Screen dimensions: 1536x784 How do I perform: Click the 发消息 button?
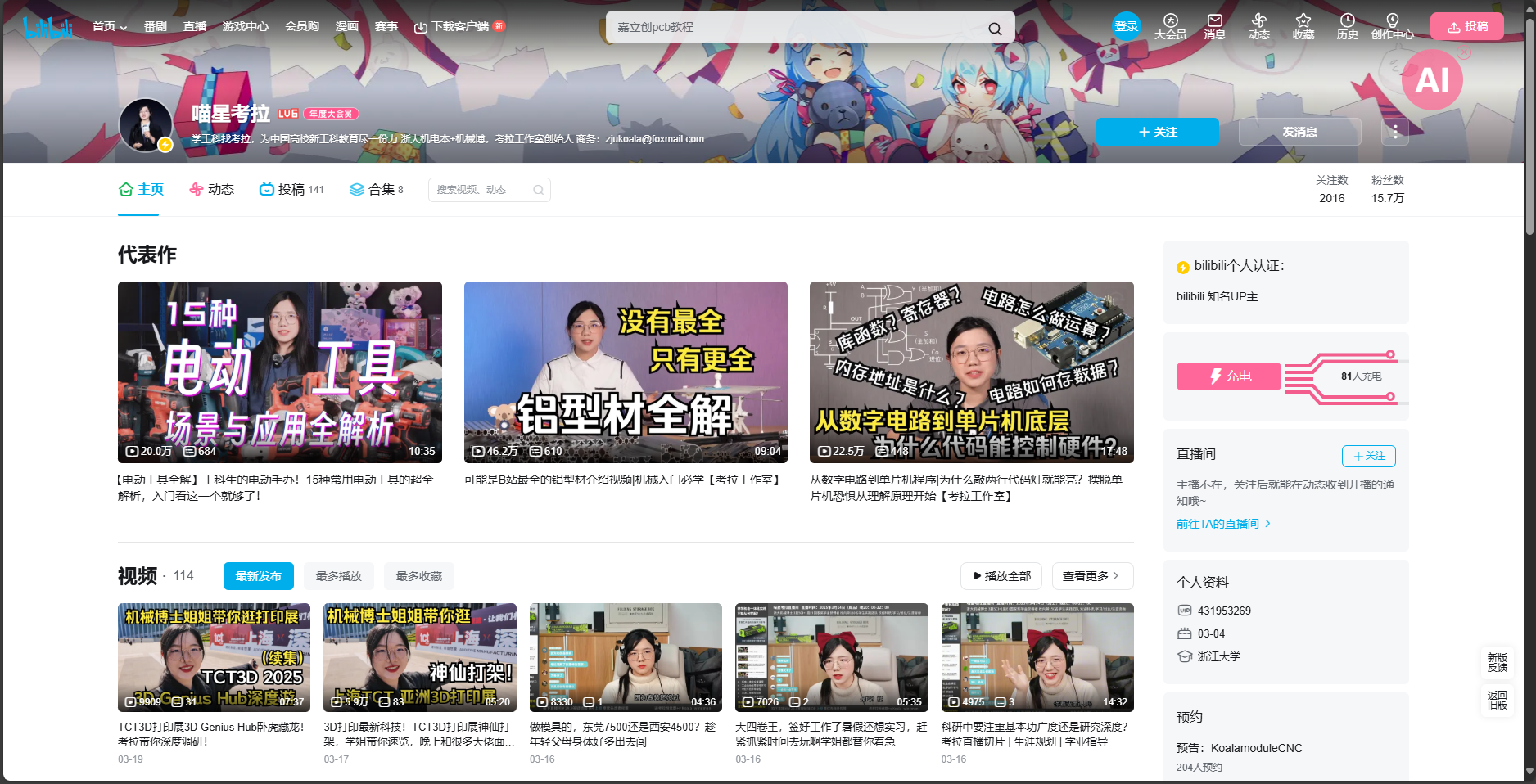[x=1299, y=132]
